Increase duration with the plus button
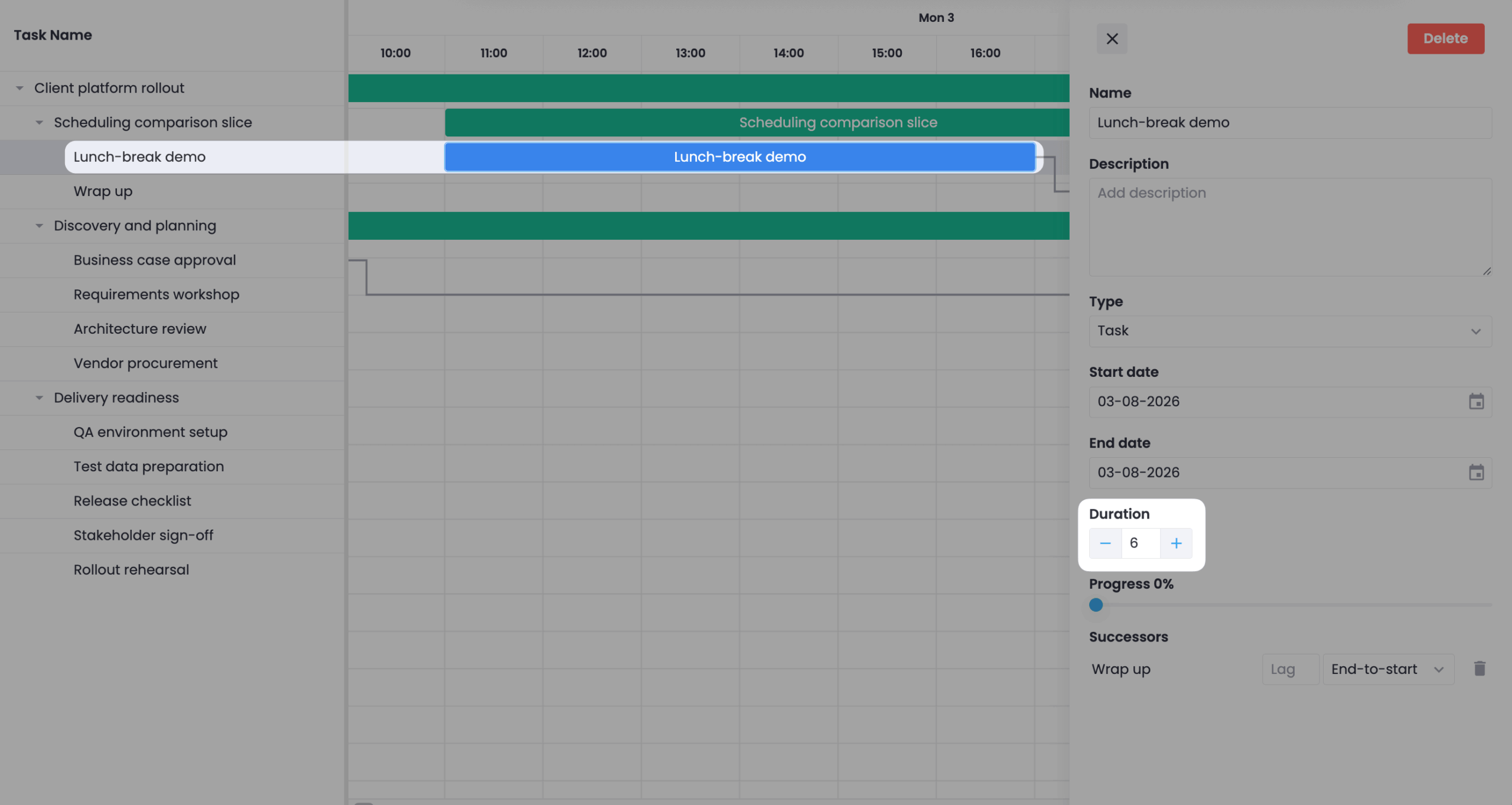 pos(1176,543)
